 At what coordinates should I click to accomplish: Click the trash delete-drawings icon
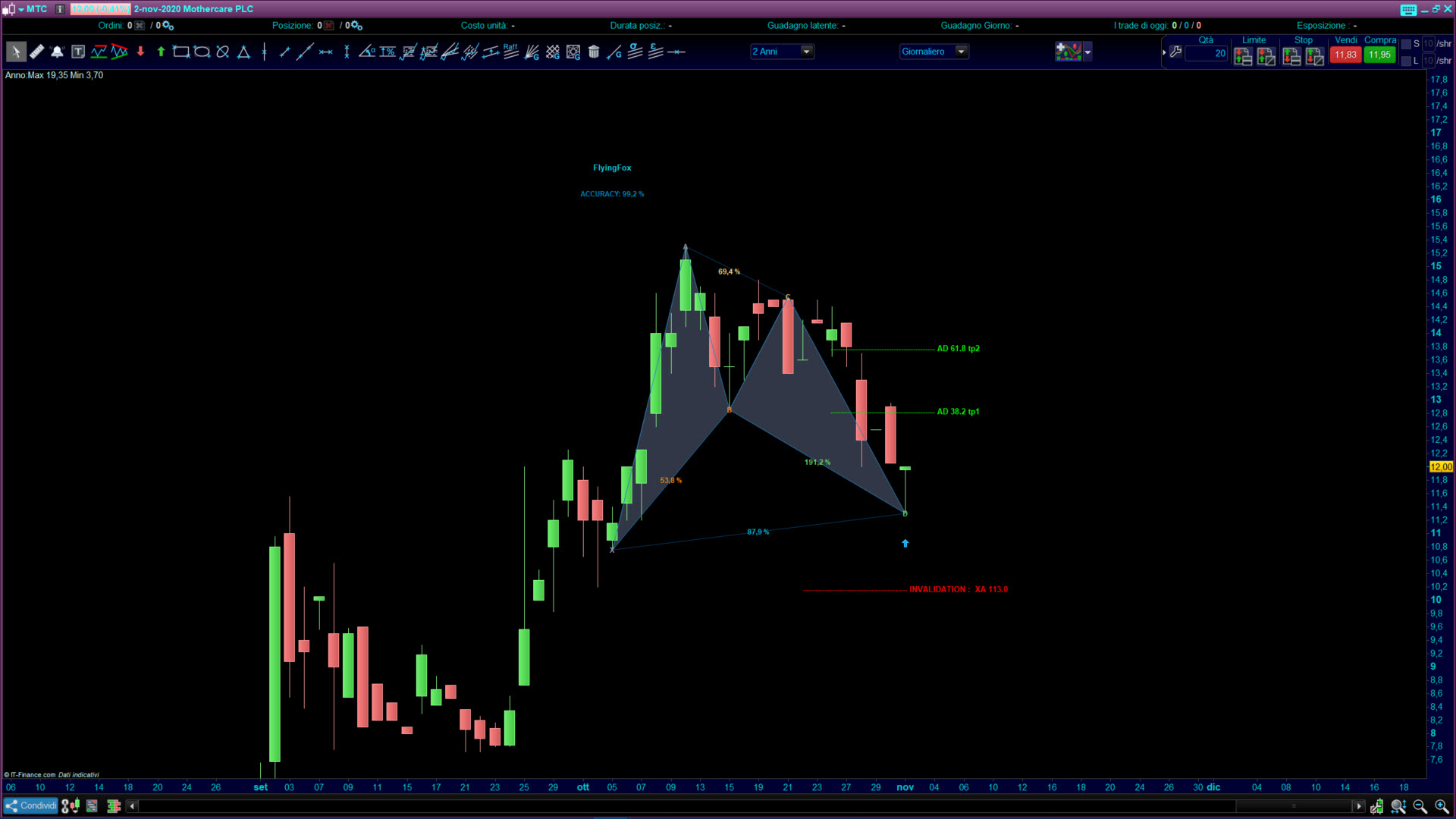594,52
